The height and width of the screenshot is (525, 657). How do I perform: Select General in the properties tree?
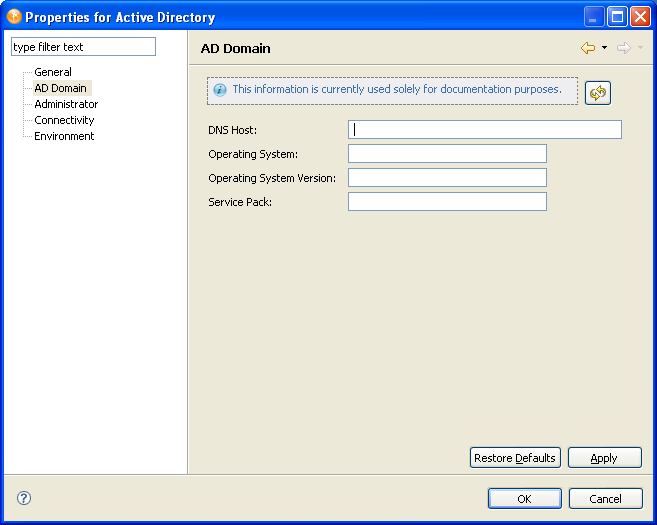(53, 72)
